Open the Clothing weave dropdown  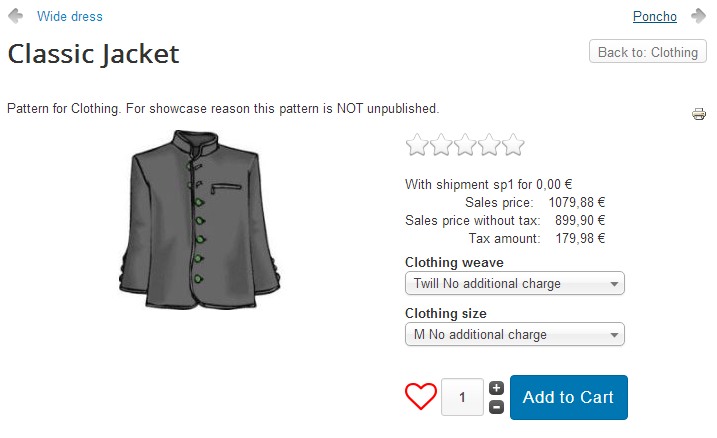[x=514, y=284]
